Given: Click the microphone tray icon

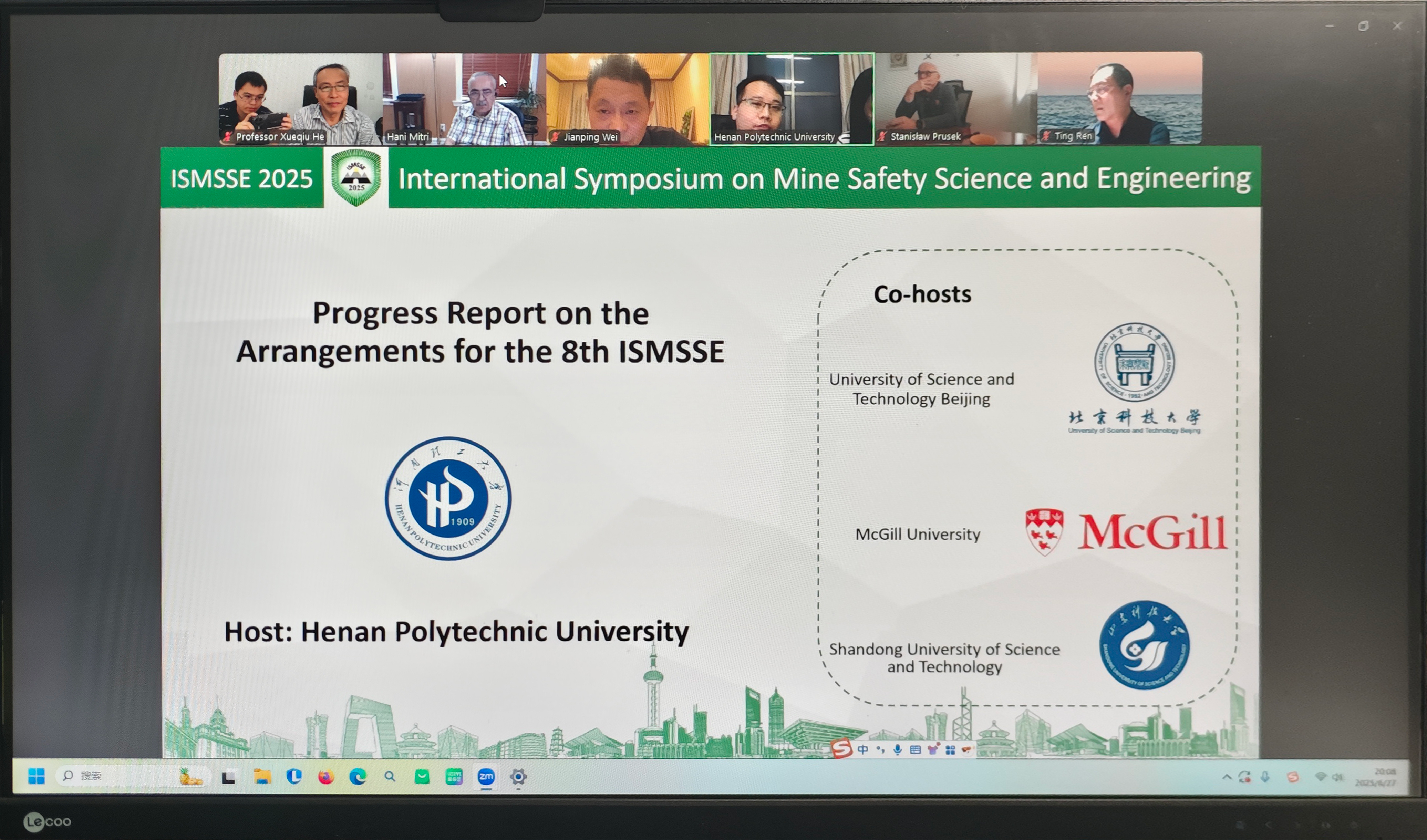Looking at the screenshot, I should pyautogui.click(x=1265, y=777).
